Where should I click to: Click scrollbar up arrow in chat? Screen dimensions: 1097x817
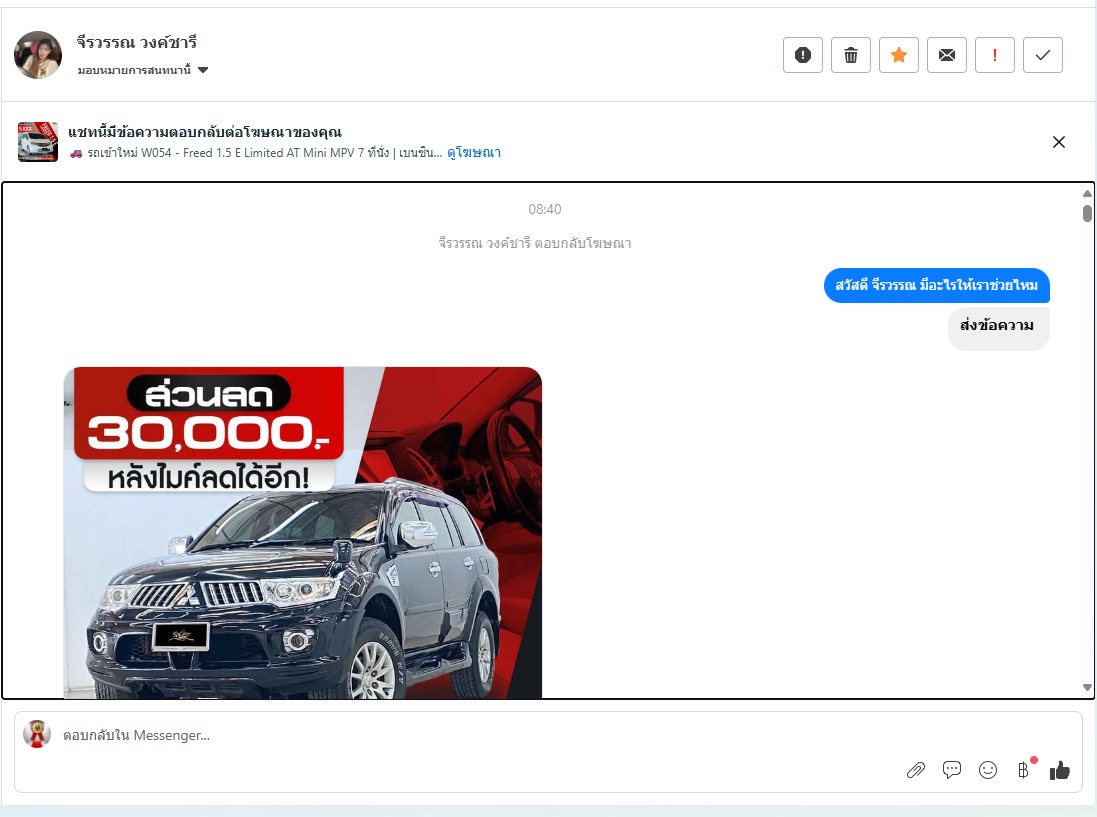pos(1087,194)
